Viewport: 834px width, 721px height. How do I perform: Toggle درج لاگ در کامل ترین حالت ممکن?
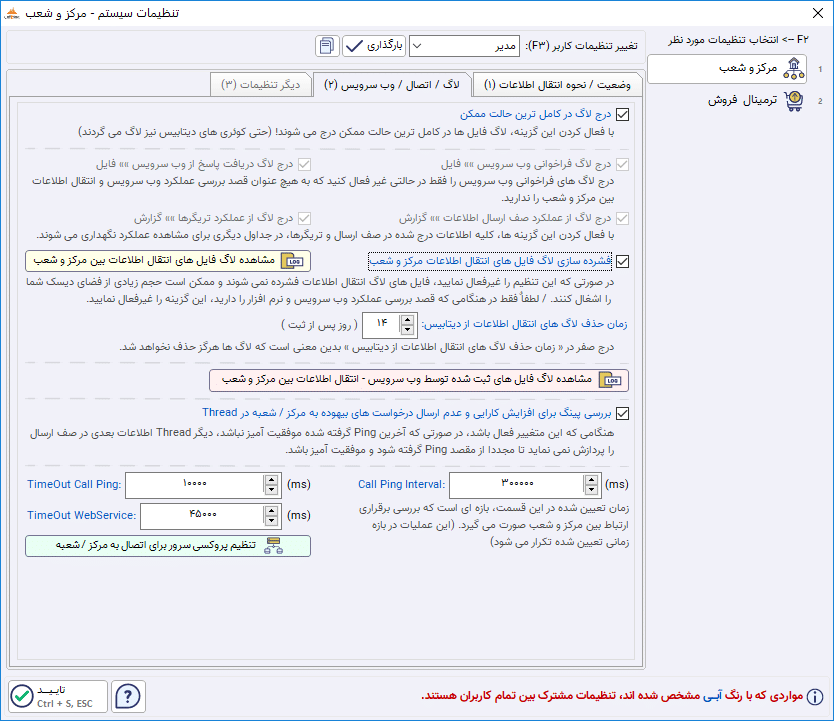[622, 114]
